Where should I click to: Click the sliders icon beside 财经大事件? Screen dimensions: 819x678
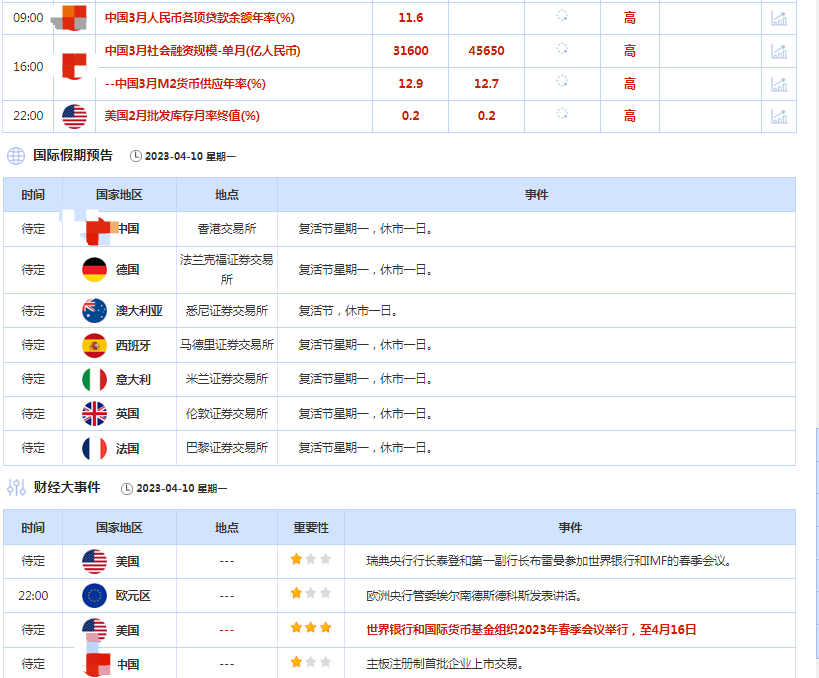[16, 488]
